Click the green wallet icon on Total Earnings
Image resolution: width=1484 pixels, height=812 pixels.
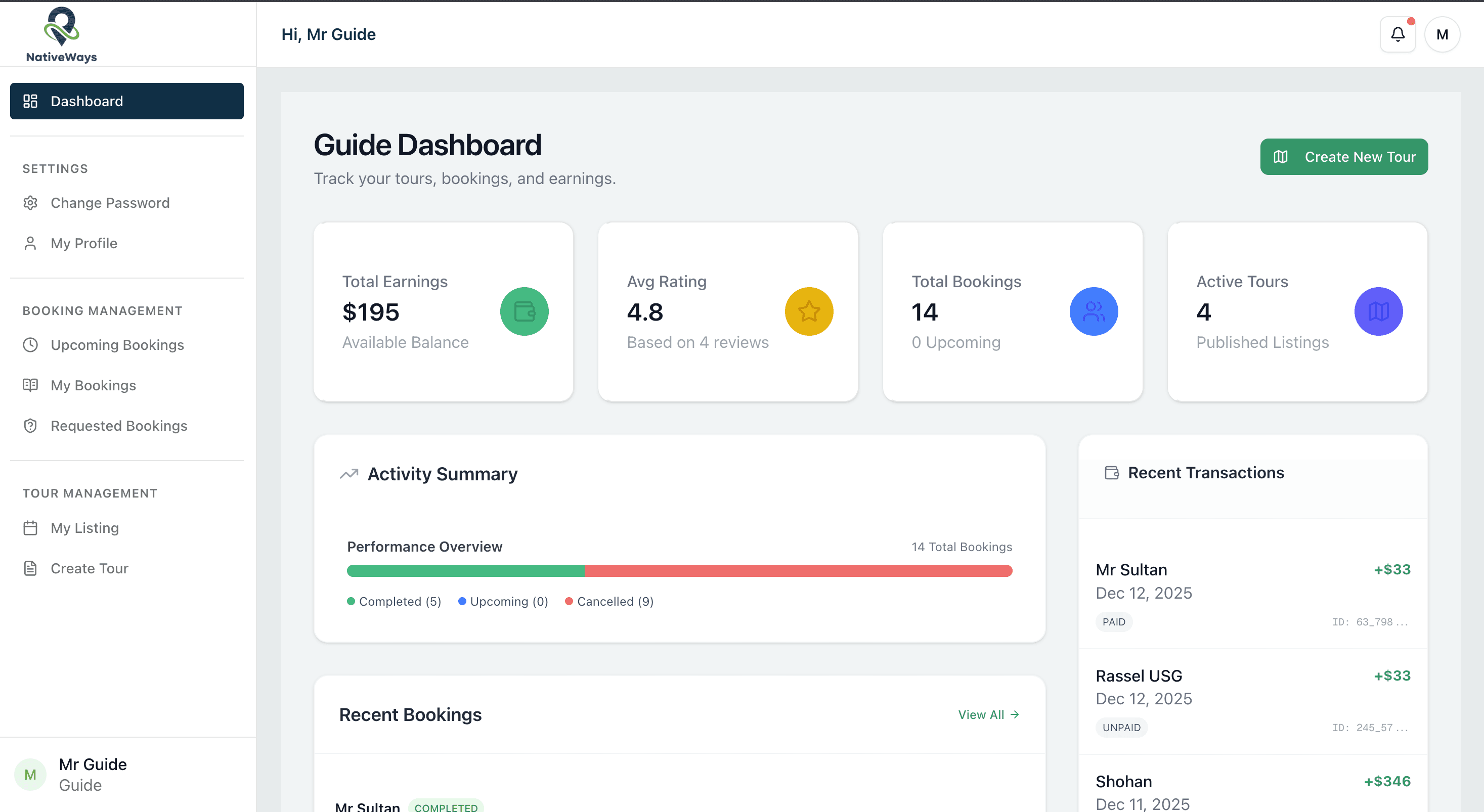click(x=524, y=311)
